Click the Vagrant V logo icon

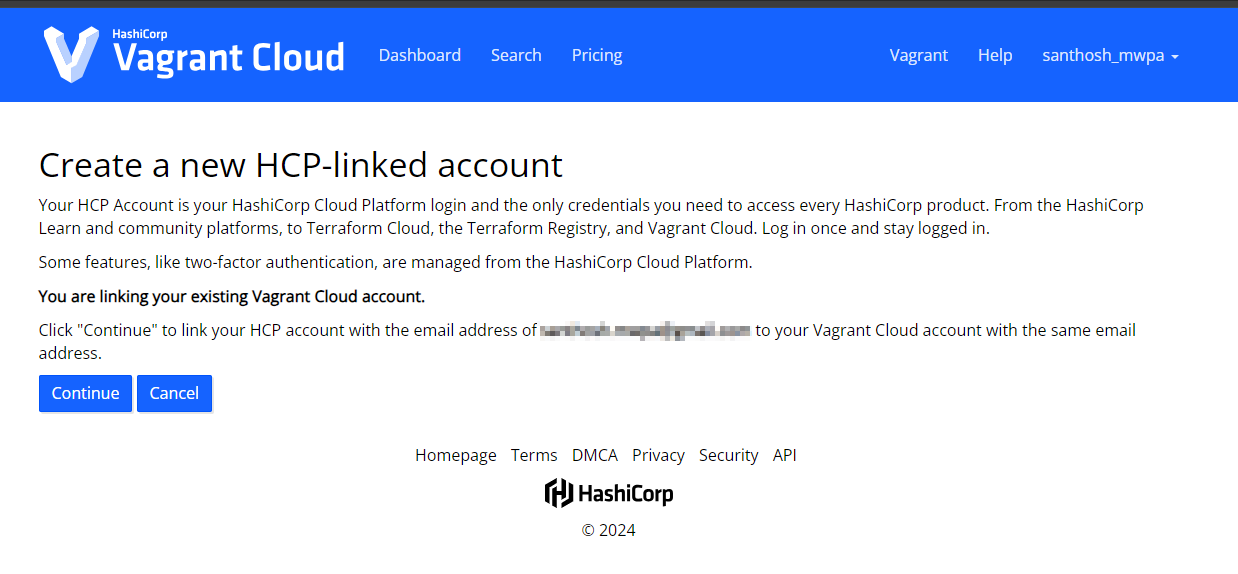[71, 54]
